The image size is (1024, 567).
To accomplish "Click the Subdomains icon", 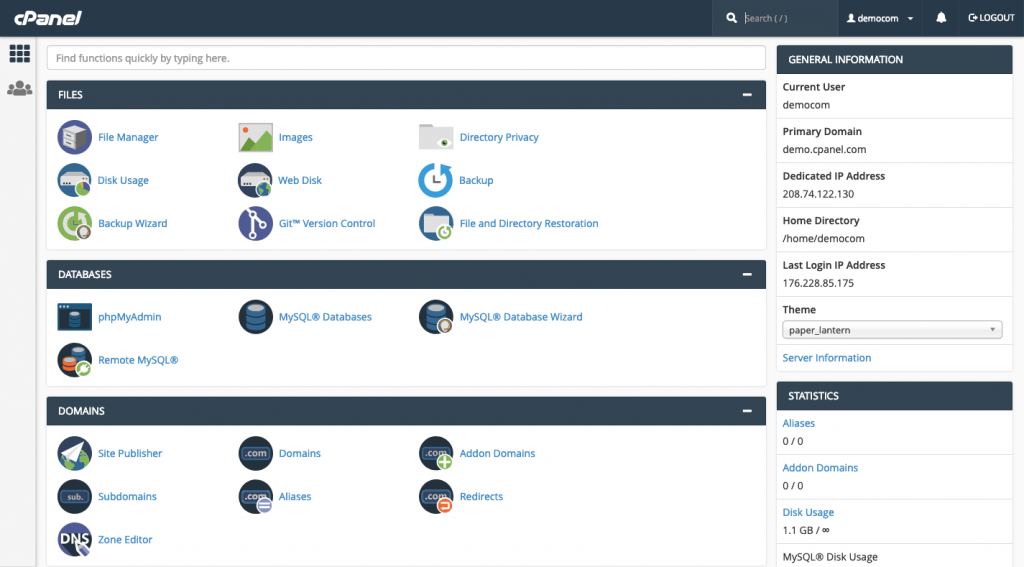I will click(74, 496).
